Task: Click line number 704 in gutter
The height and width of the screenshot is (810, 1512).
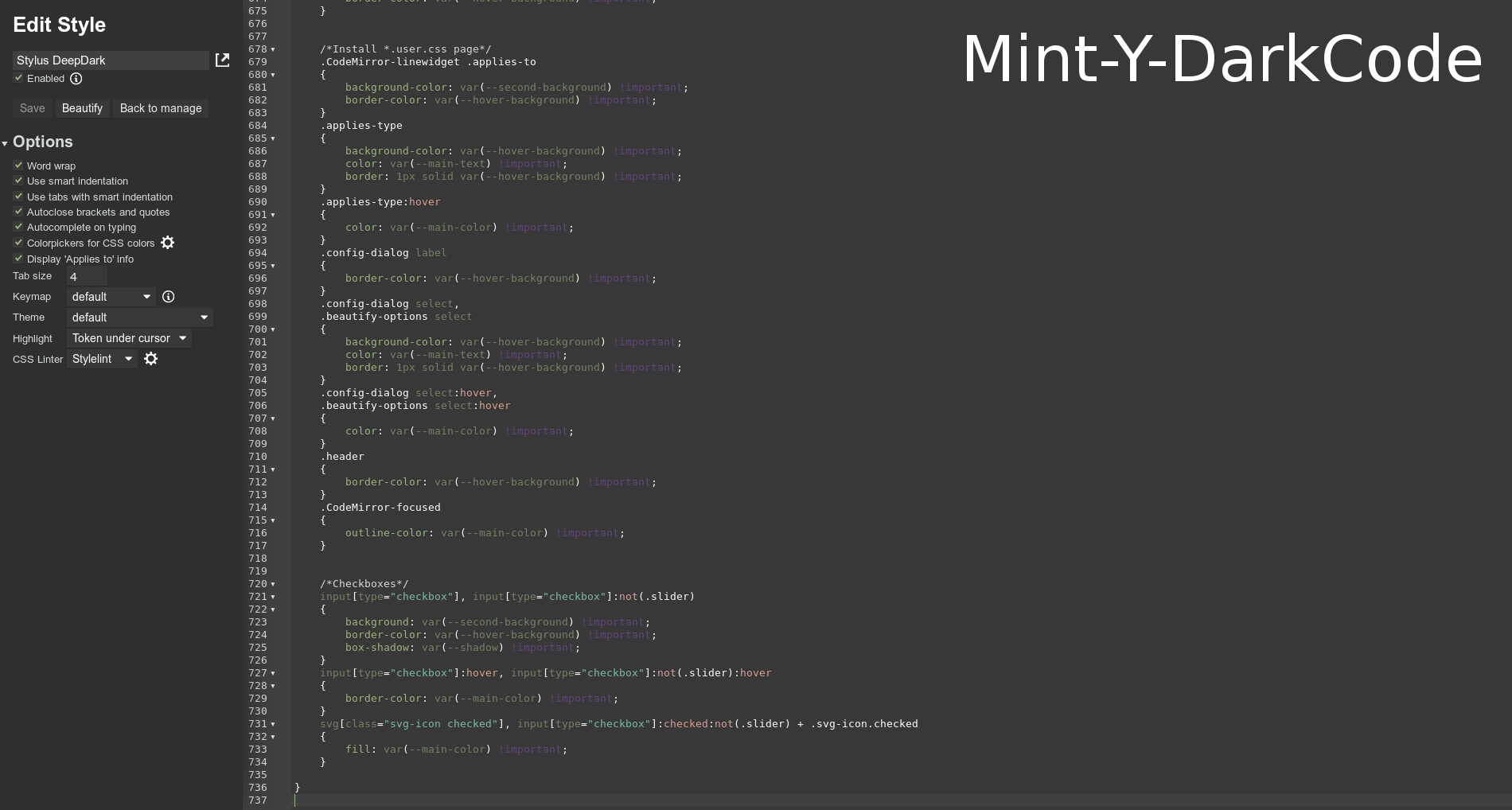Action: point(258,380)
